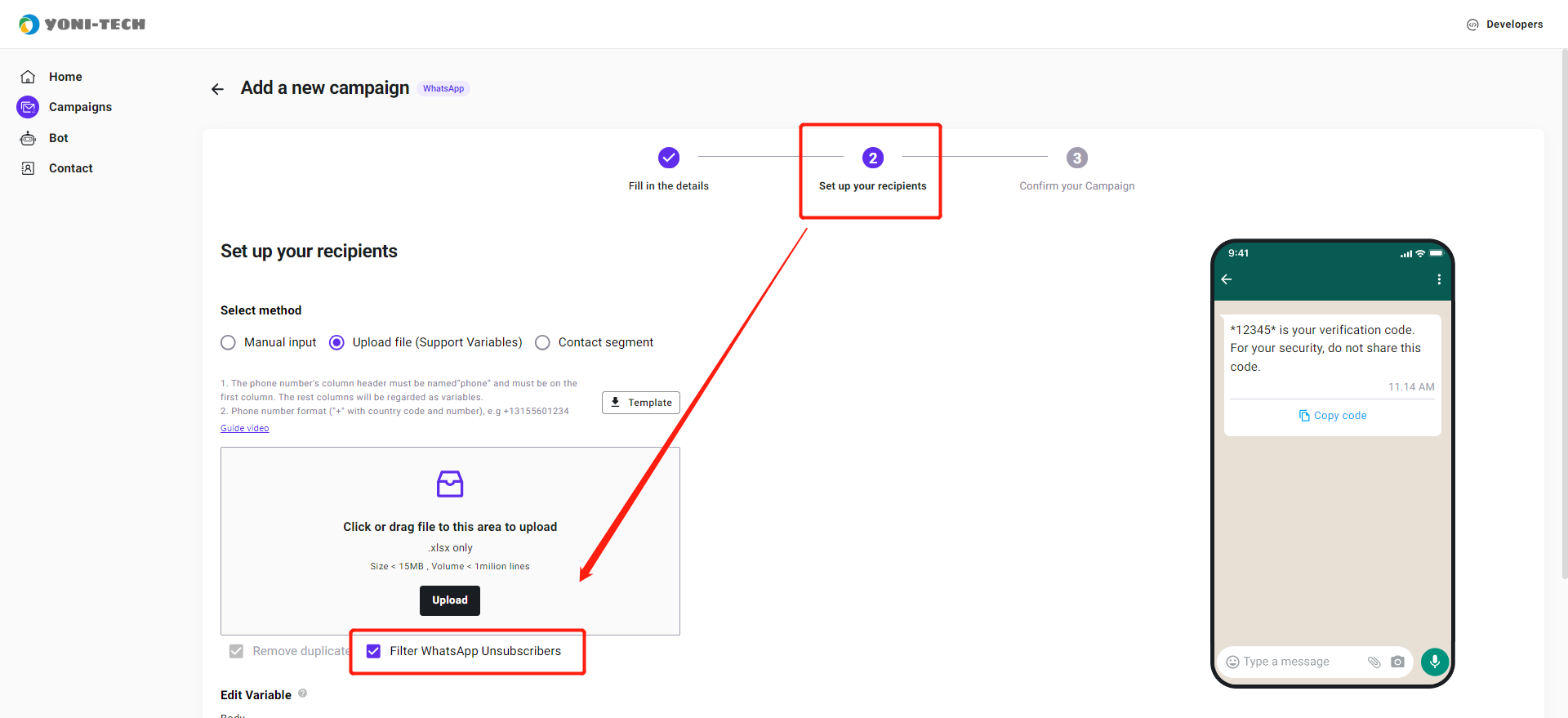
Task: Click the Developers icon in header
Action: [x=1472, y=25]
